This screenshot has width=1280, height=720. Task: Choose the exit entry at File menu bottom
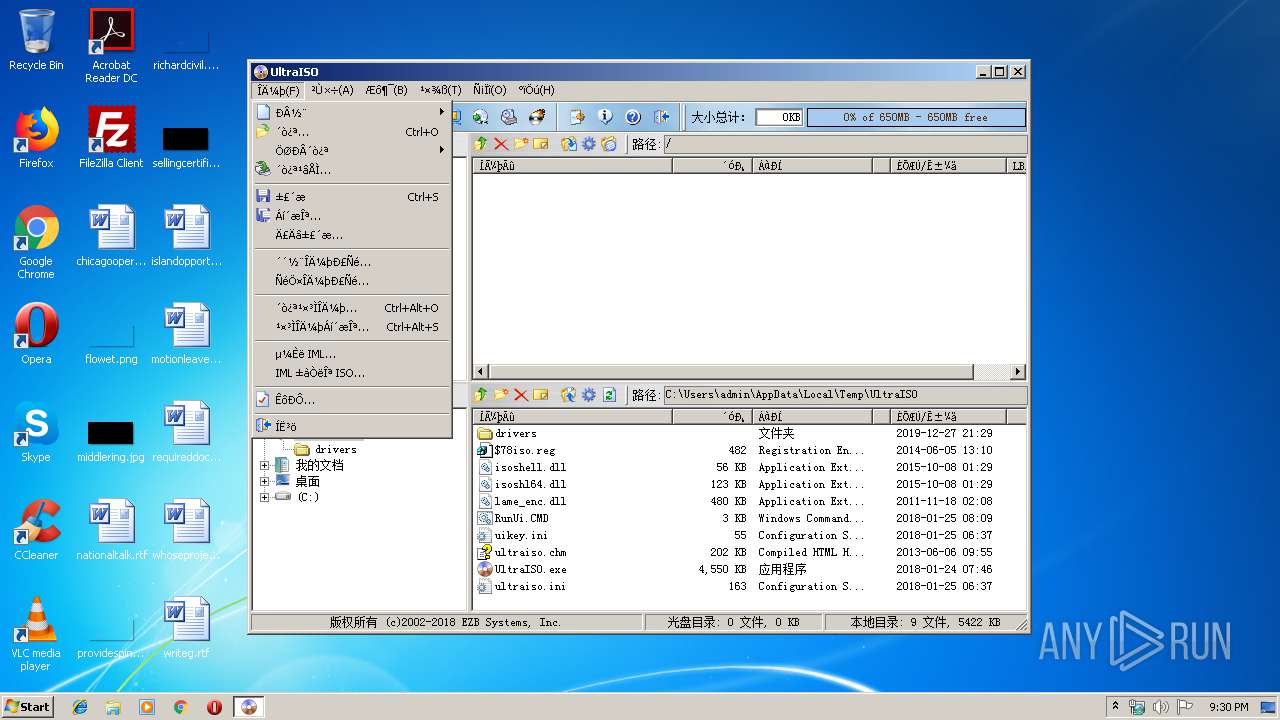(351, 426)
